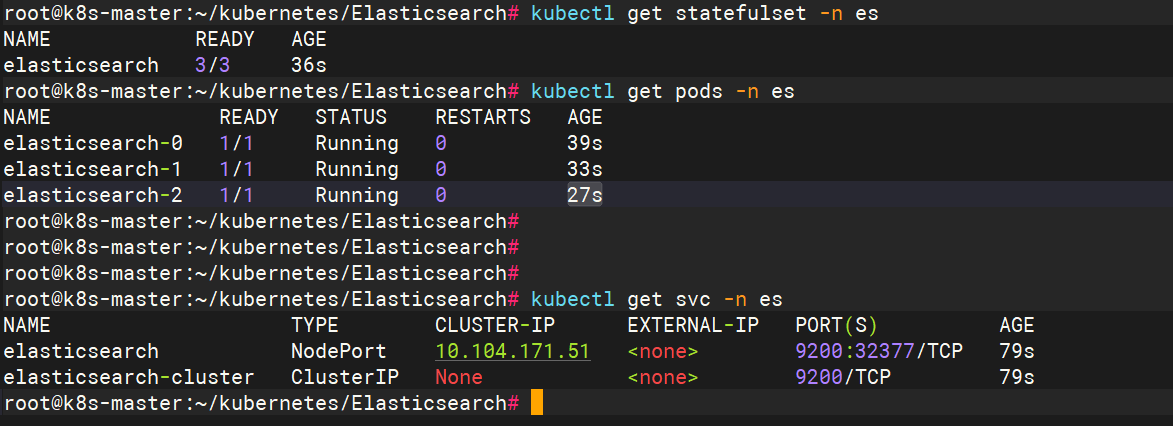Click the orange terminal cursor block
The width and height of the screenshot is (1173, 426).
[x=536, y=403]
